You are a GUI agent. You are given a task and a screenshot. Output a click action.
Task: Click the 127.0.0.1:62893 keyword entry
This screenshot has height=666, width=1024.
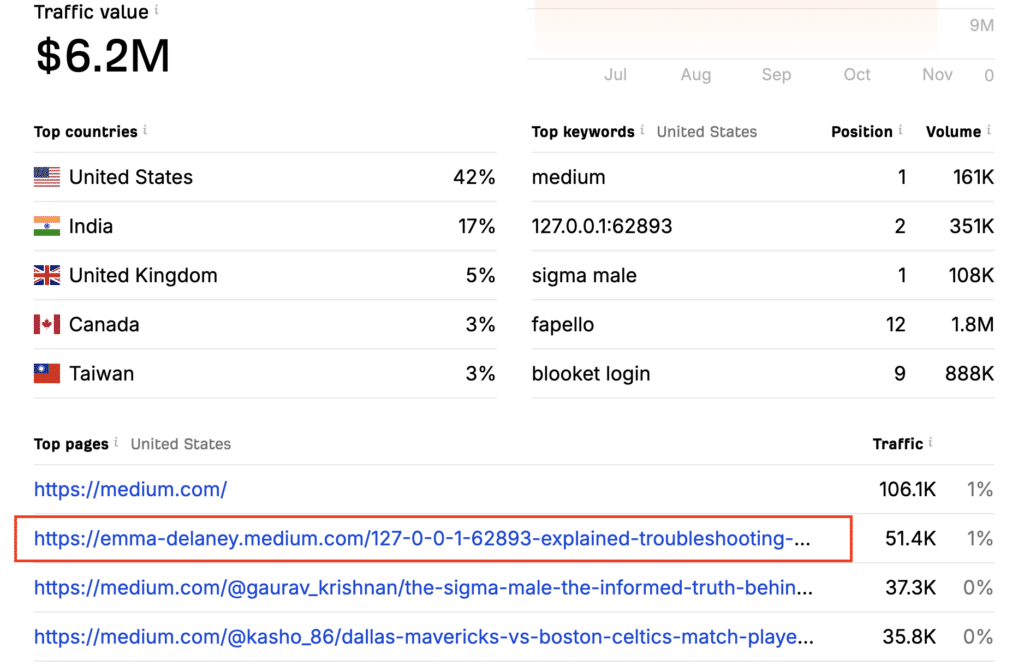pyautogui.click(x=601, y=226)
